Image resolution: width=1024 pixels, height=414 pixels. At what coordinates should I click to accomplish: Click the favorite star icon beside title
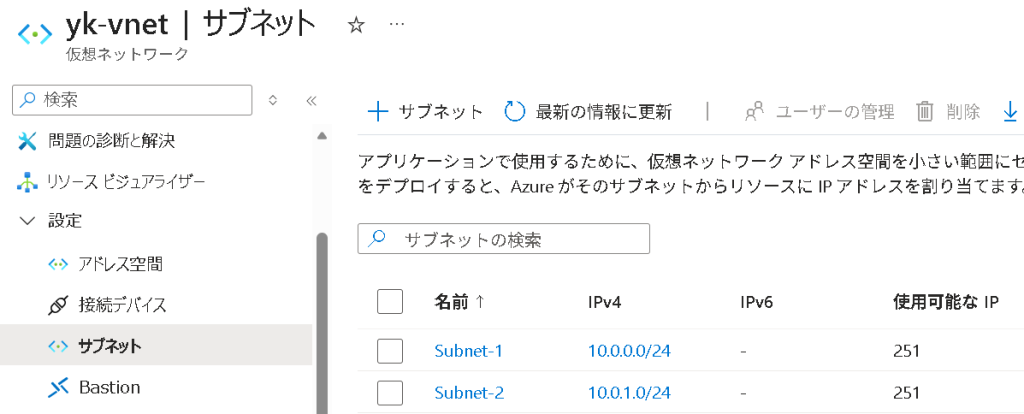click(356, 26)
